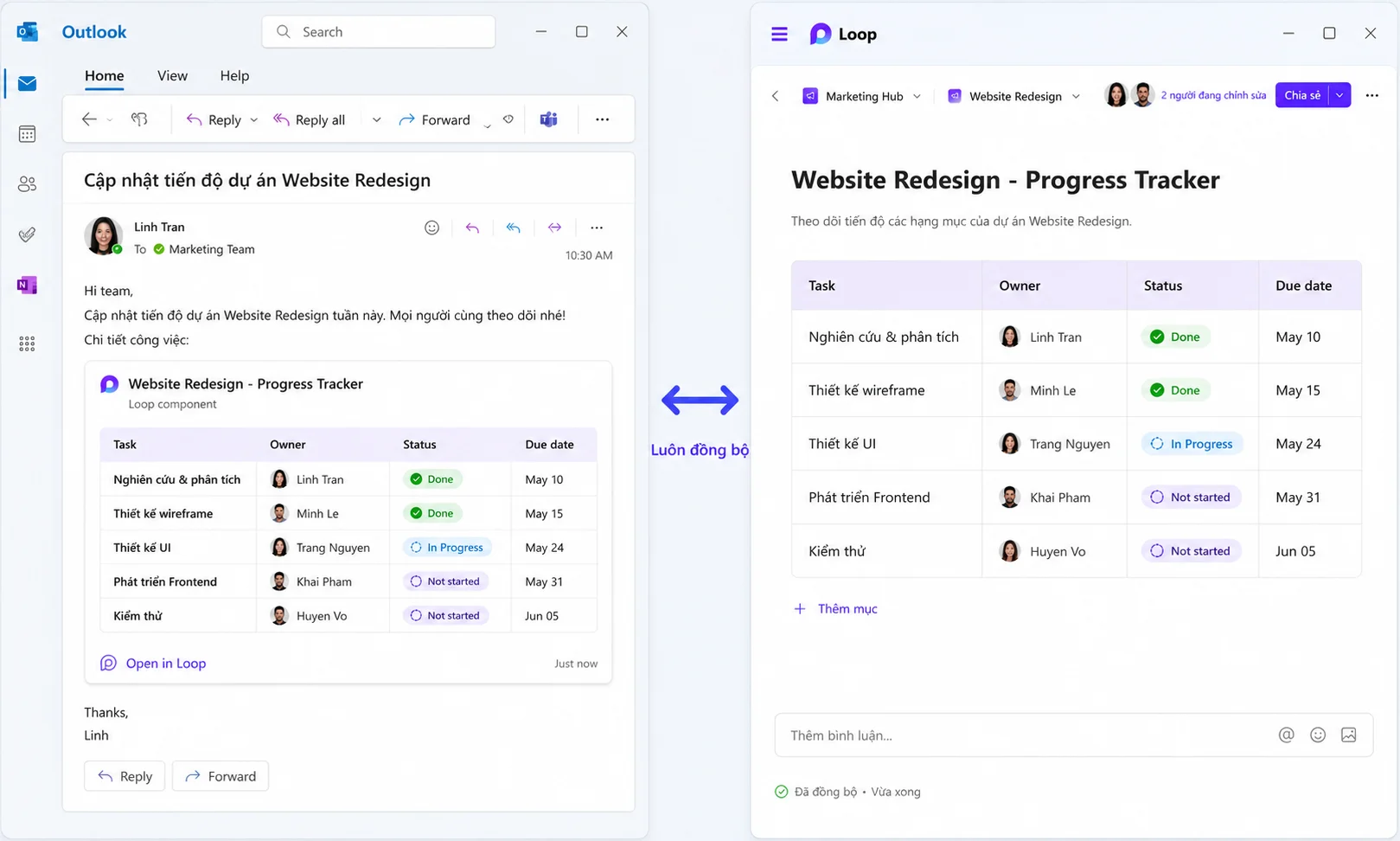The height and width of the screenshot is (841, 1400).
Task: Expand the Forward dropdown arrow in toolbar
Action: pyautogui.click(x=487, y=126)
